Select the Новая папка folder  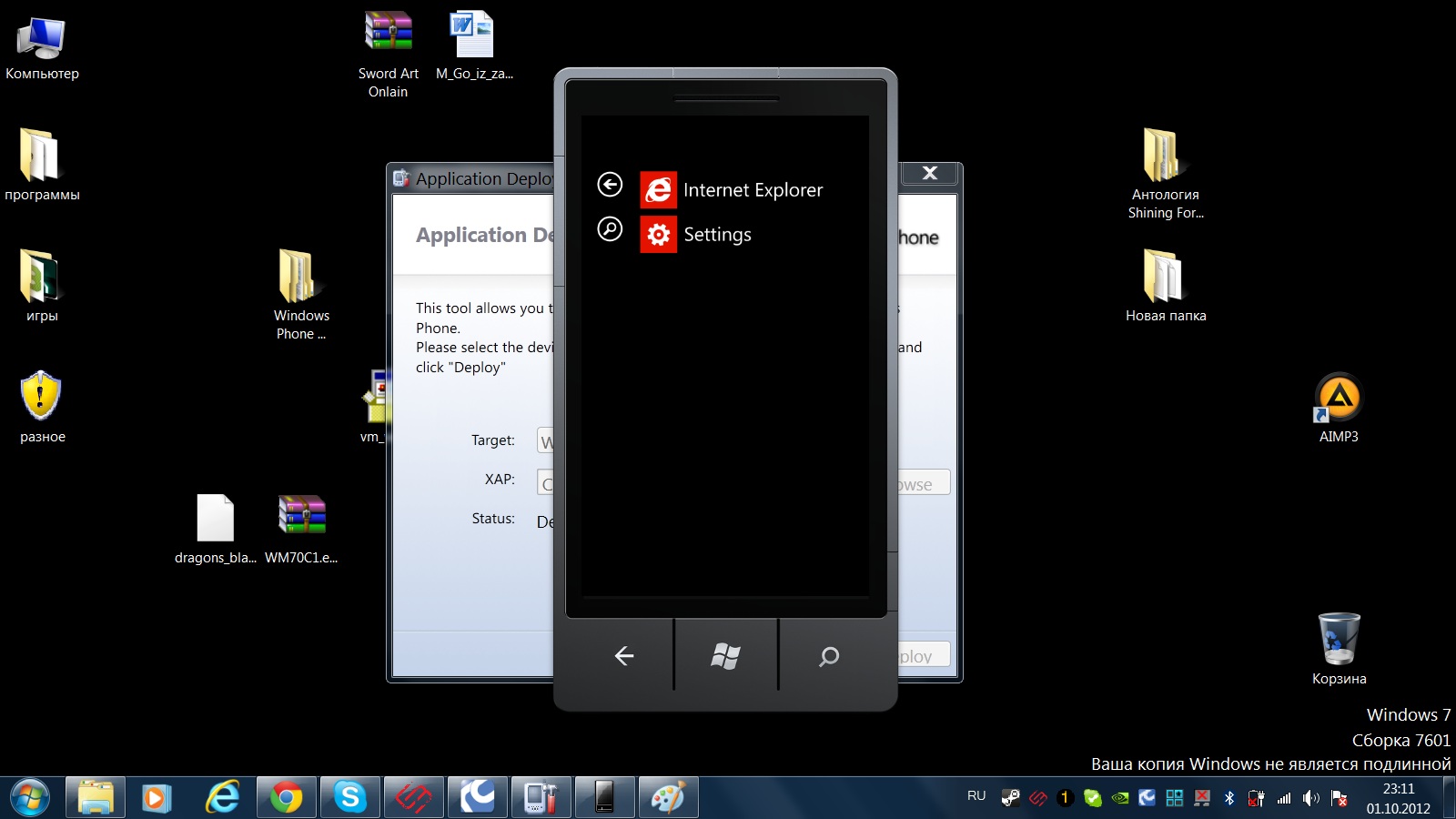(x=1166, y=287)
